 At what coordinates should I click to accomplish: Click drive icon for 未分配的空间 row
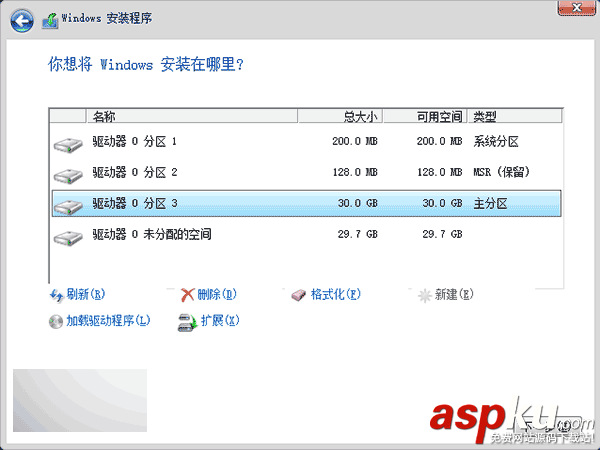[x=68, y=238]
